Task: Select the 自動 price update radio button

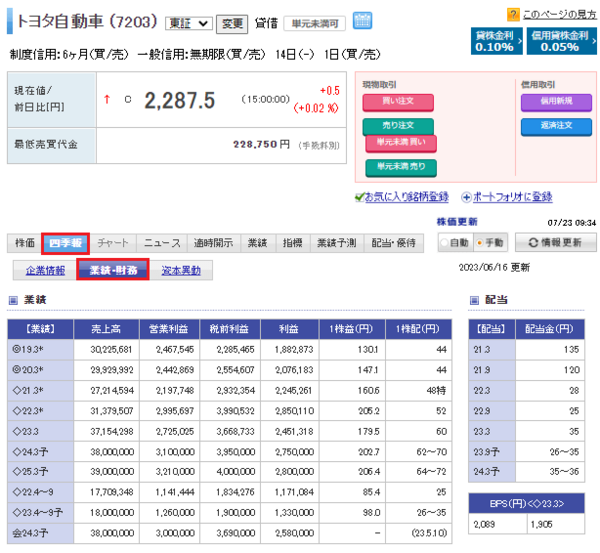Action: point(444,243)
